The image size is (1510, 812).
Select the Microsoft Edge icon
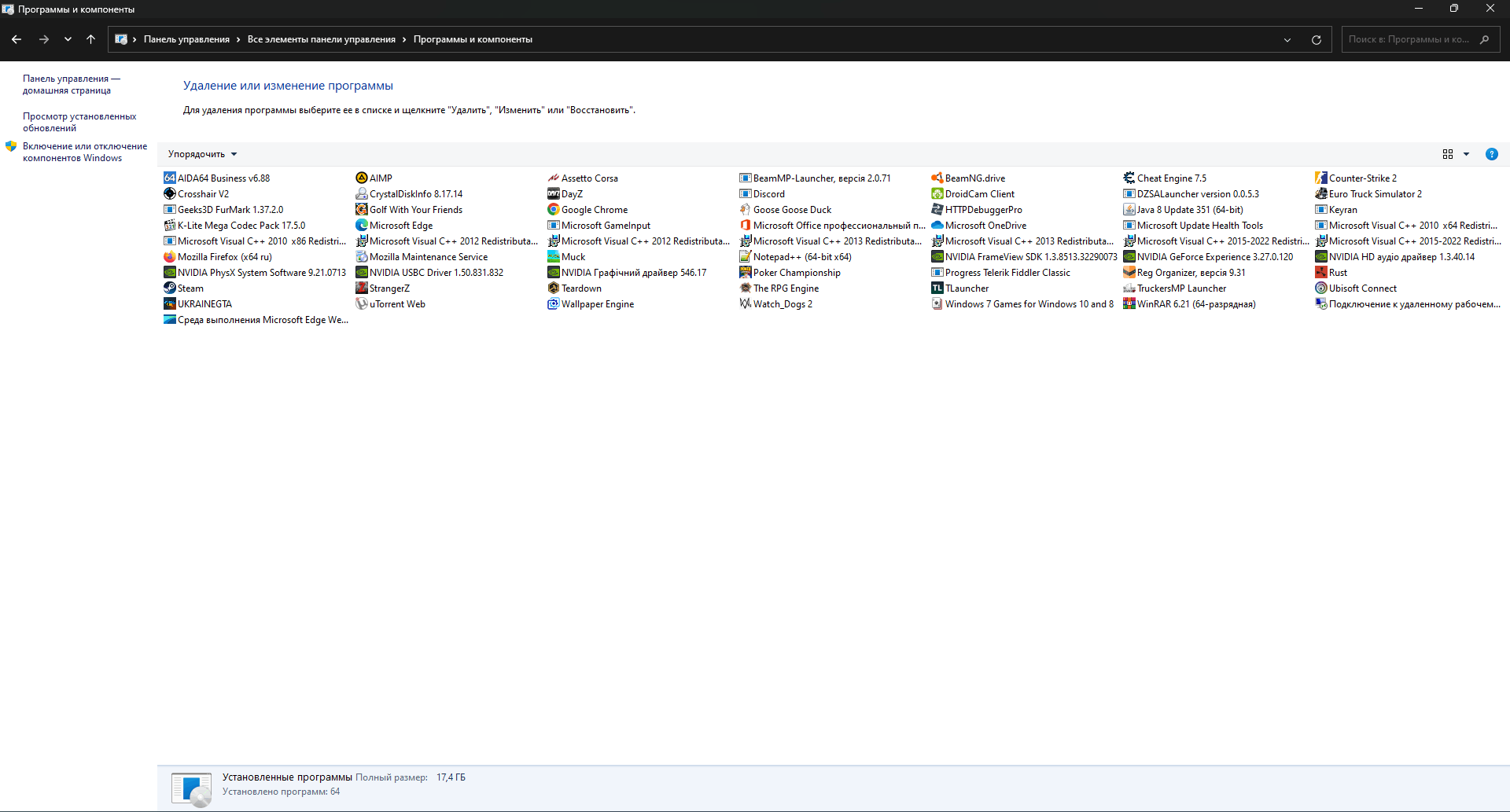362,226
